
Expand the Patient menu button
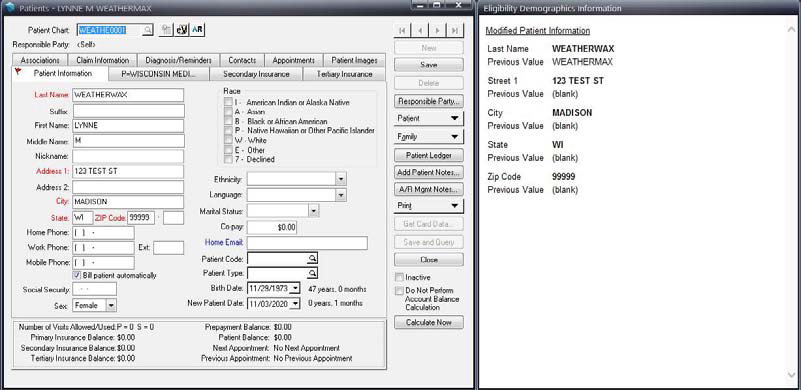pos(429,118)
